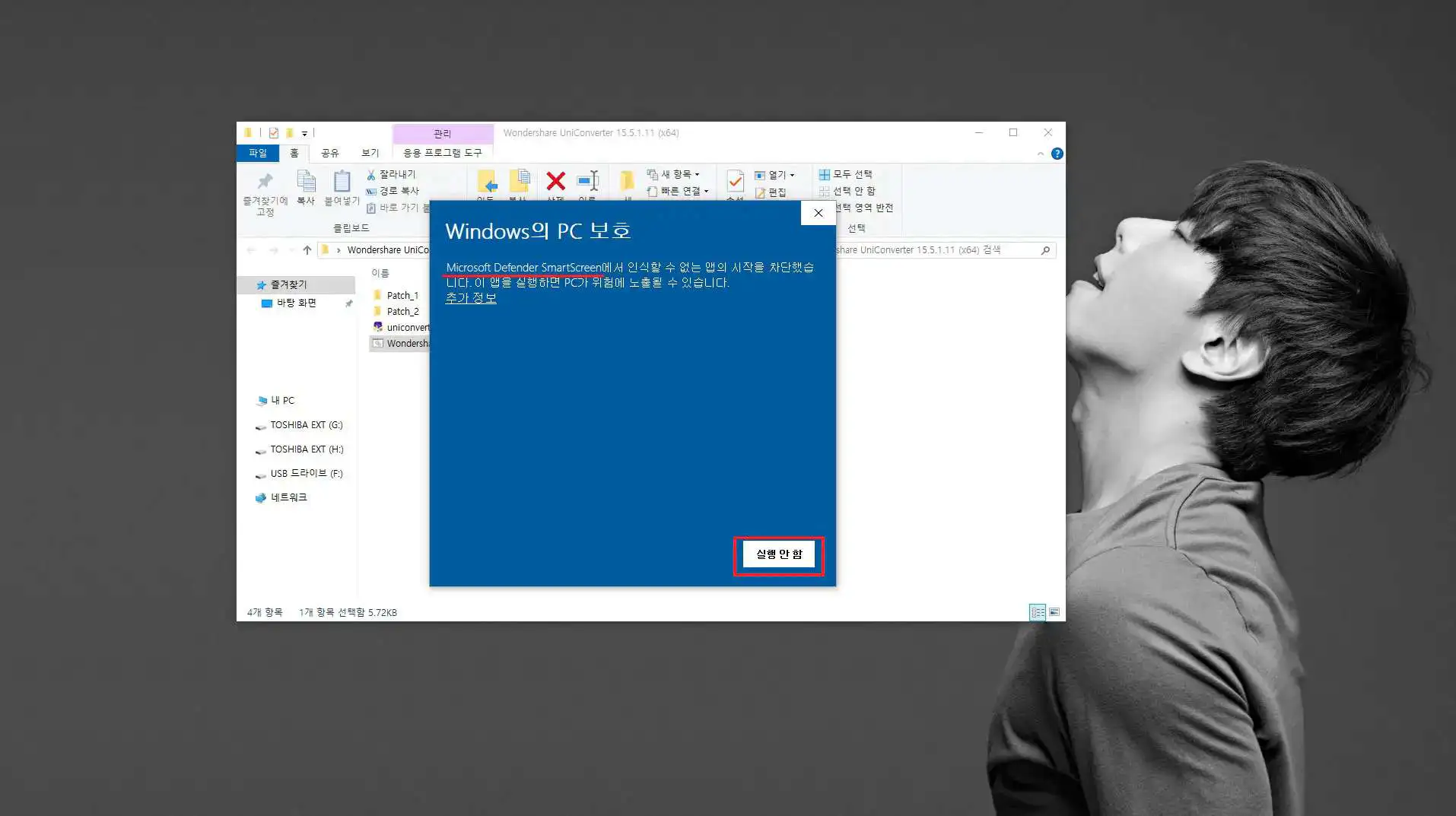Select 내 PC in navigation pane
Viewport: 1456px width, 816px height.
click(x=282, y=400)
